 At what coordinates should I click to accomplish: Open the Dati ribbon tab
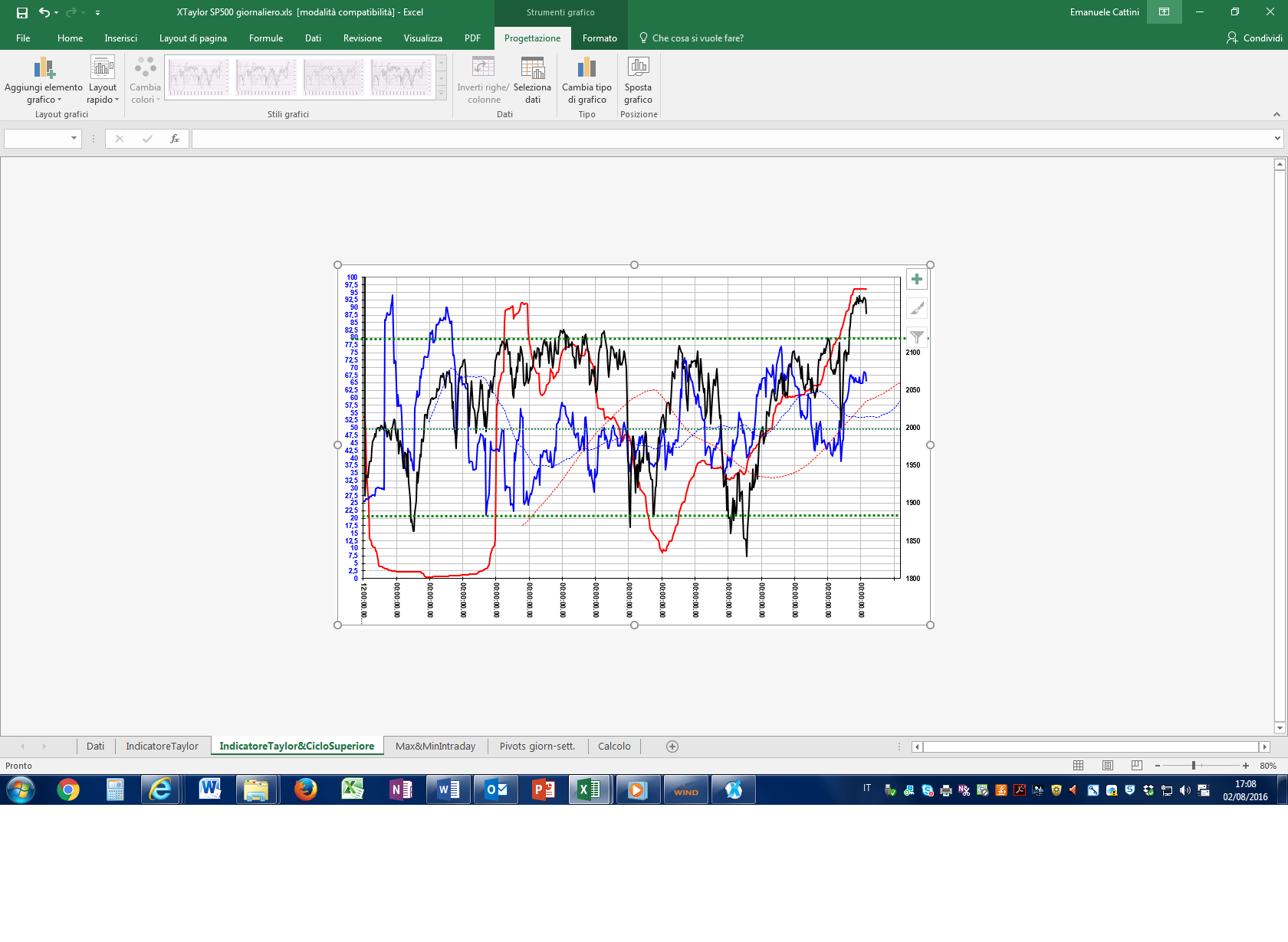point(313,38)
